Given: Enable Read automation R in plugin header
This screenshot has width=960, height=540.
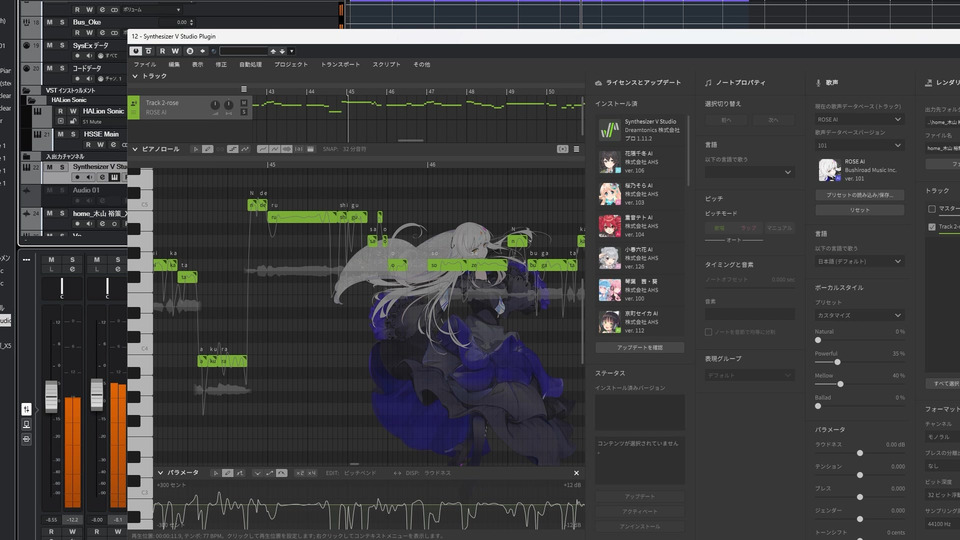Looking at the screenshot, I should (162, 51).
